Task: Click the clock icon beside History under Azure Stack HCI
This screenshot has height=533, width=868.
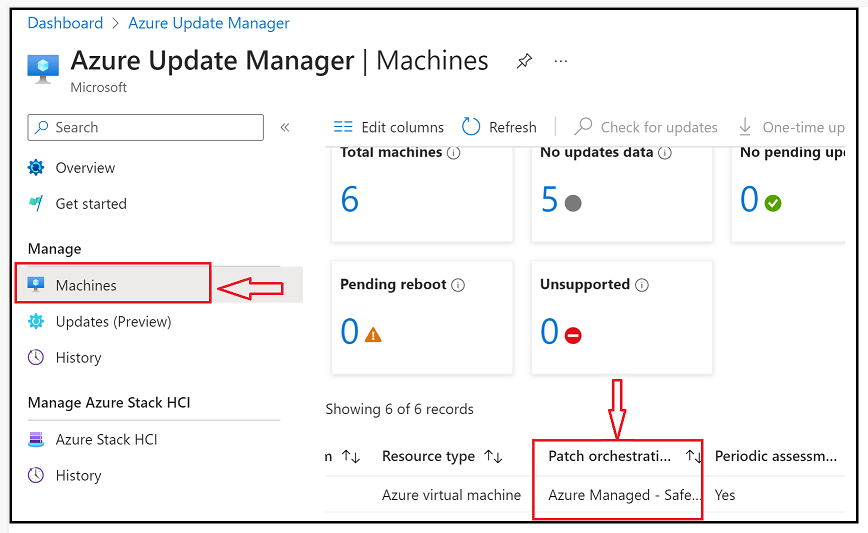Action: (36, 475)
